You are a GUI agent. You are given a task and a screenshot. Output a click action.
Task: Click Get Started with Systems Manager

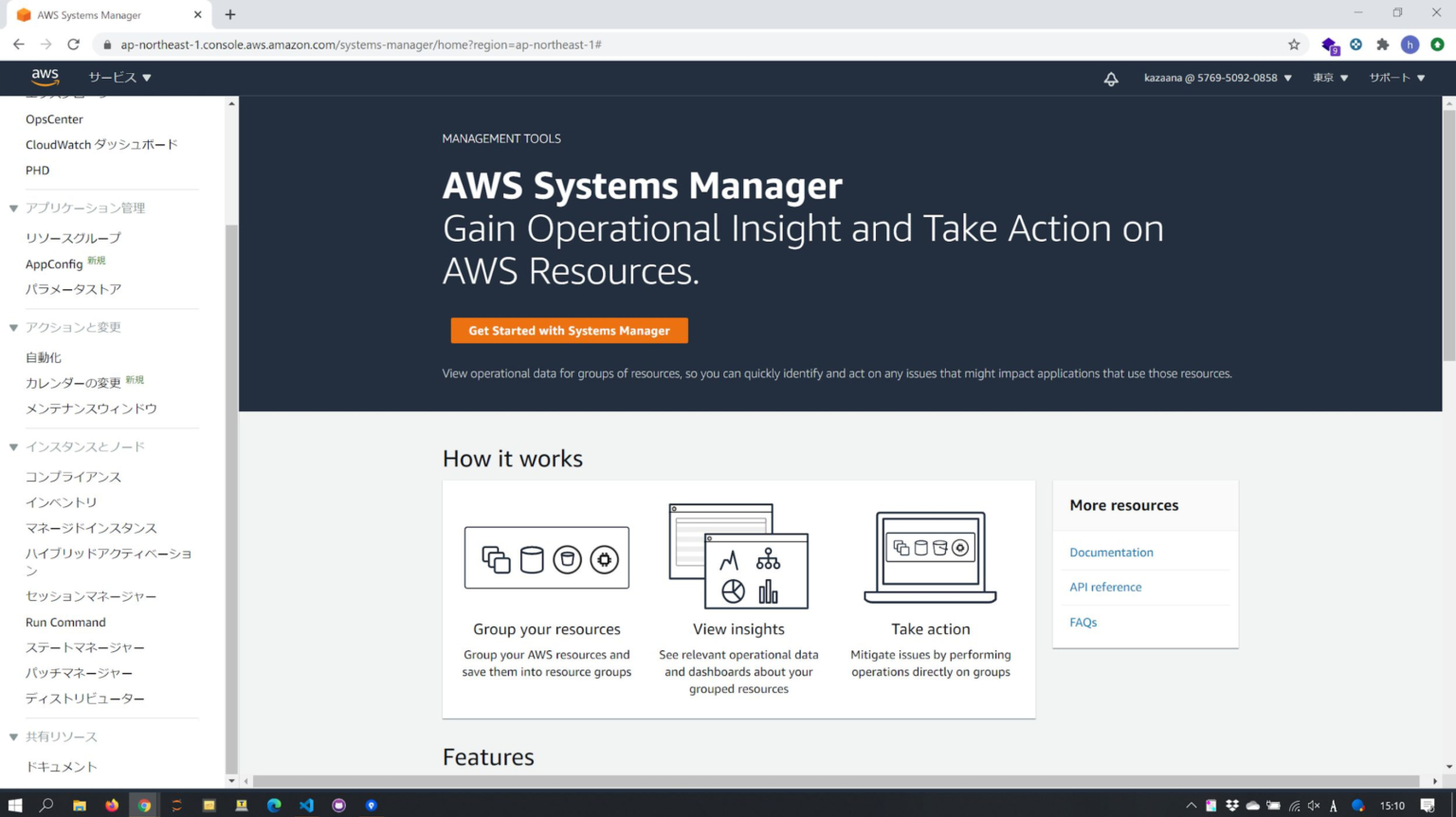[x=569, y=330]
